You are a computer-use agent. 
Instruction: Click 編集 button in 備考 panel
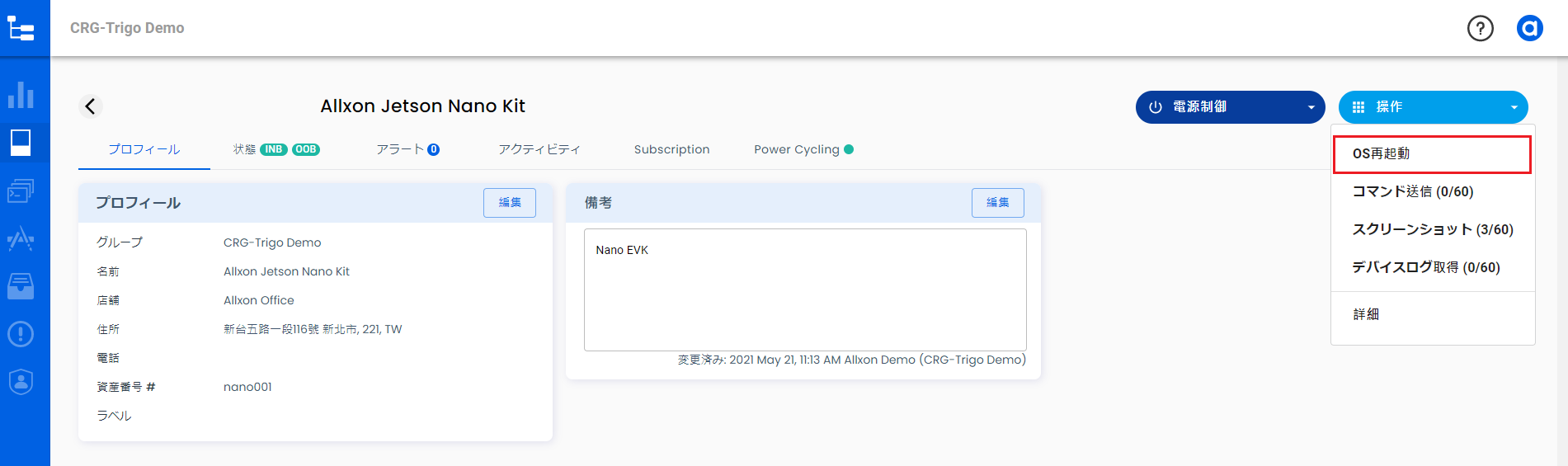998,203
